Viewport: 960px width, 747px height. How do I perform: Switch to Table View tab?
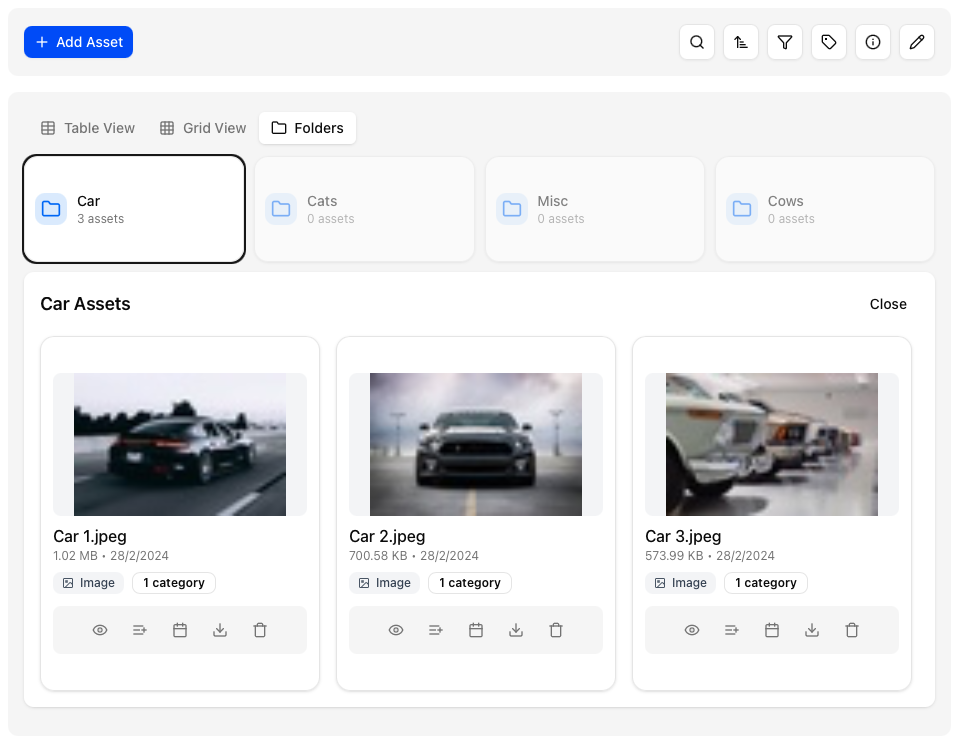tap(88, 128)
